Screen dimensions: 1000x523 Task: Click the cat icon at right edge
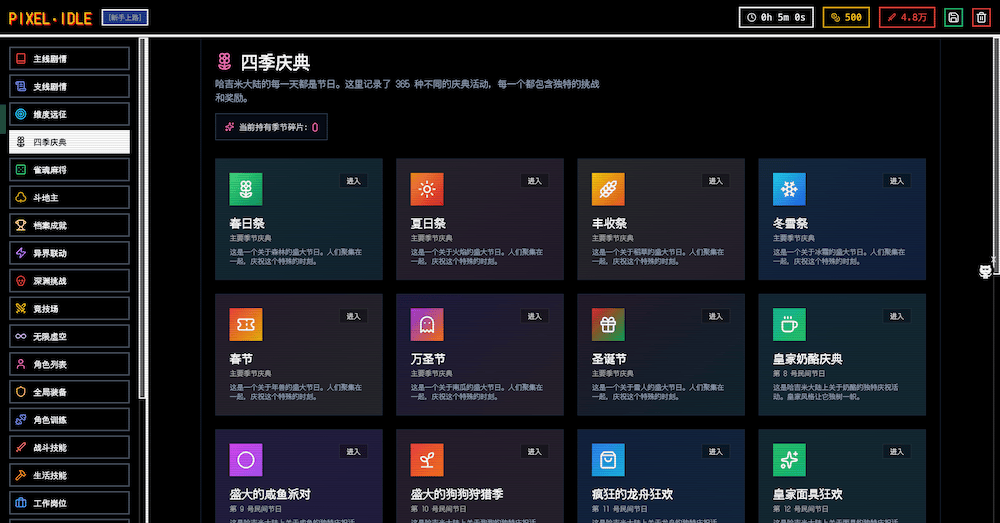click(985, 271)
